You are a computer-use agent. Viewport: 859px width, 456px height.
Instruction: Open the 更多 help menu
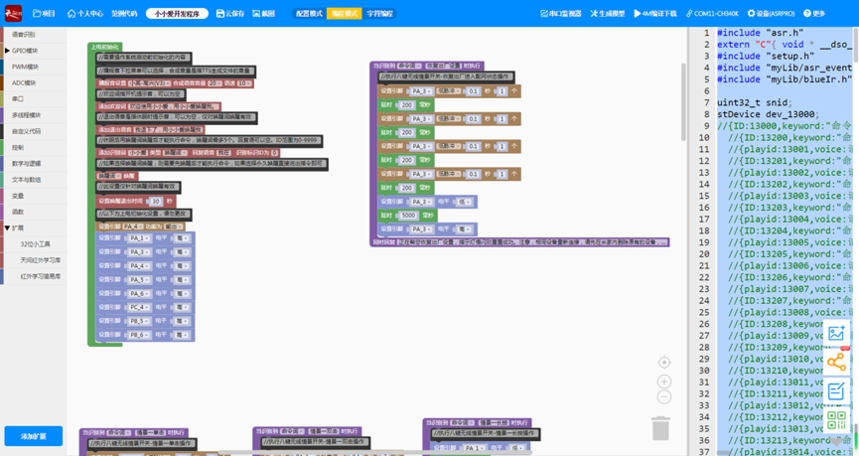coord(814,13)
